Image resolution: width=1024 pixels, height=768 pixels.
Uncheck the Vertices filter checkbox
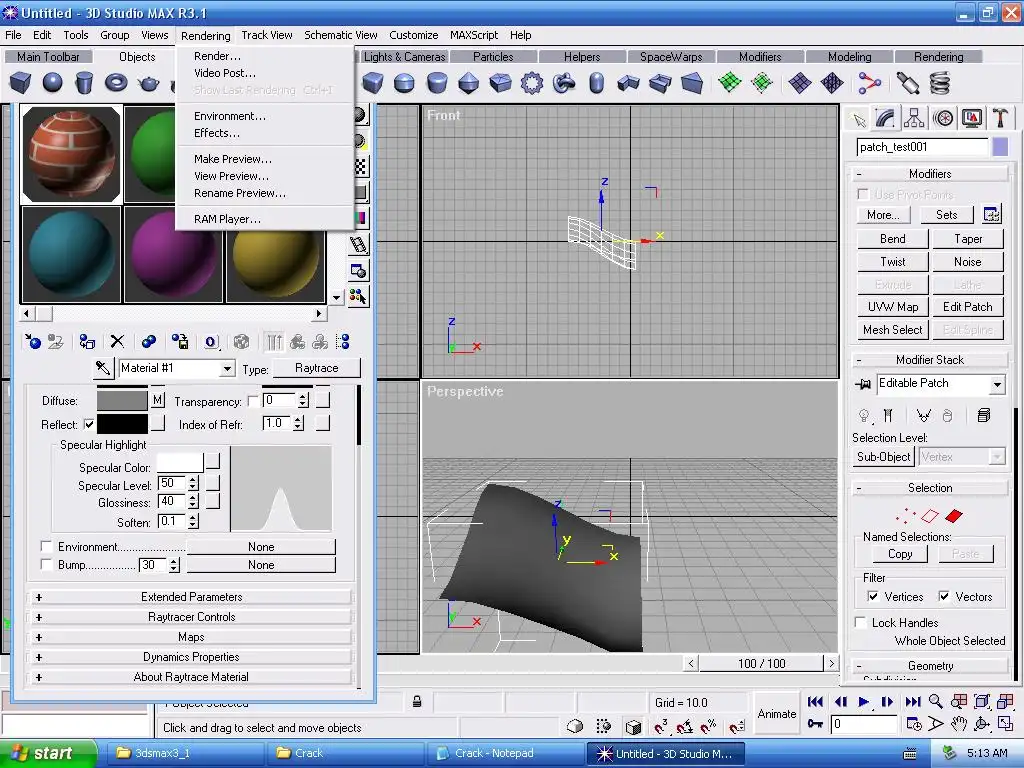(x=872, y=596)
